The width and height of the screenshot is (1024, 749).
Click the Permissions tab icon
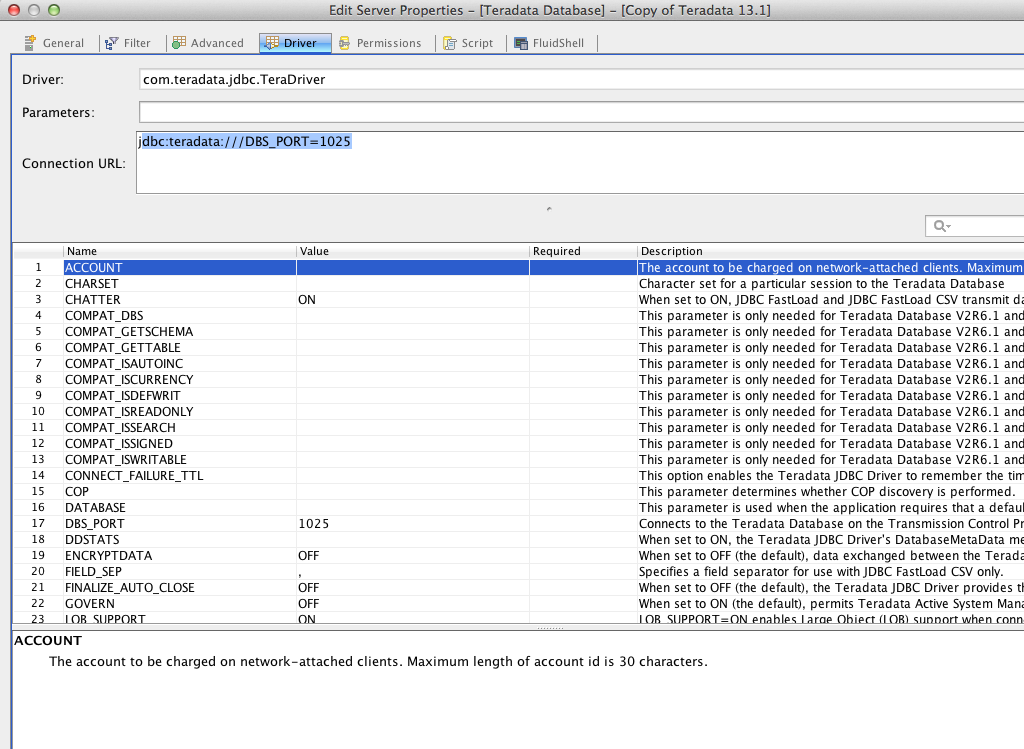click(x=344, y=43)
